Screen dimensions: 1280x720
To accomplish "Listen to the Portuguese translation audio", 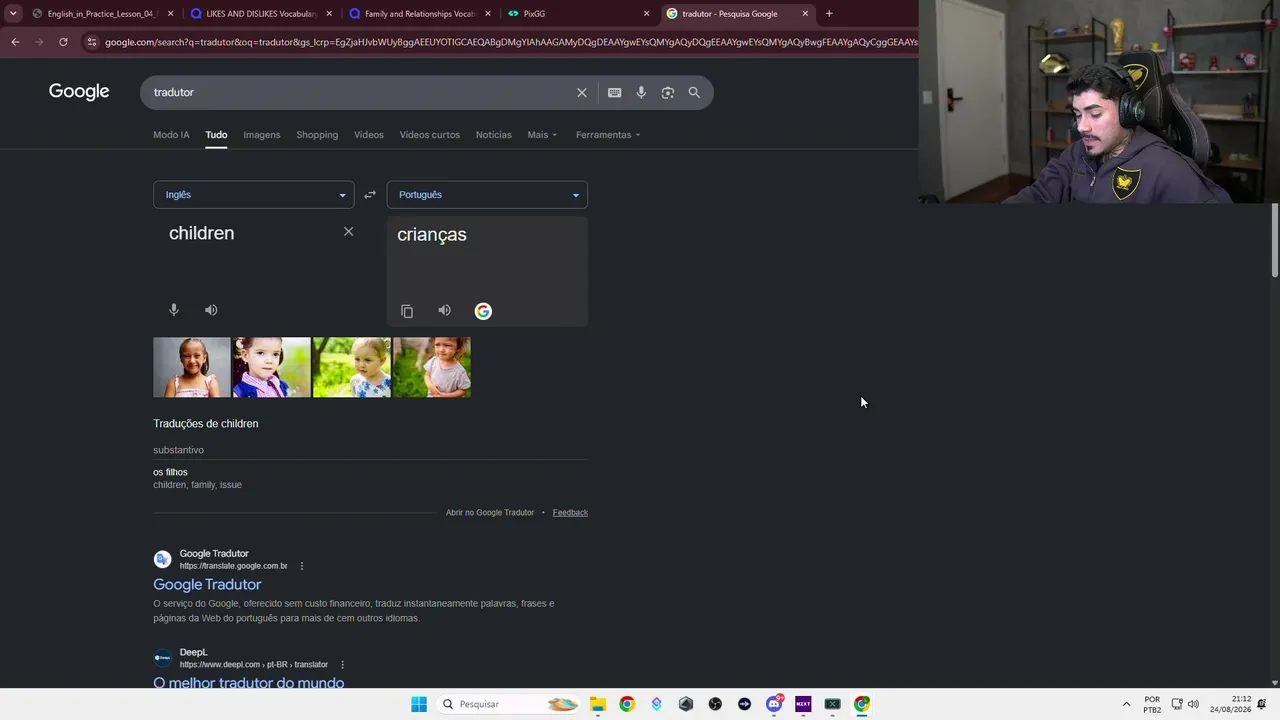I will (444, 311).
